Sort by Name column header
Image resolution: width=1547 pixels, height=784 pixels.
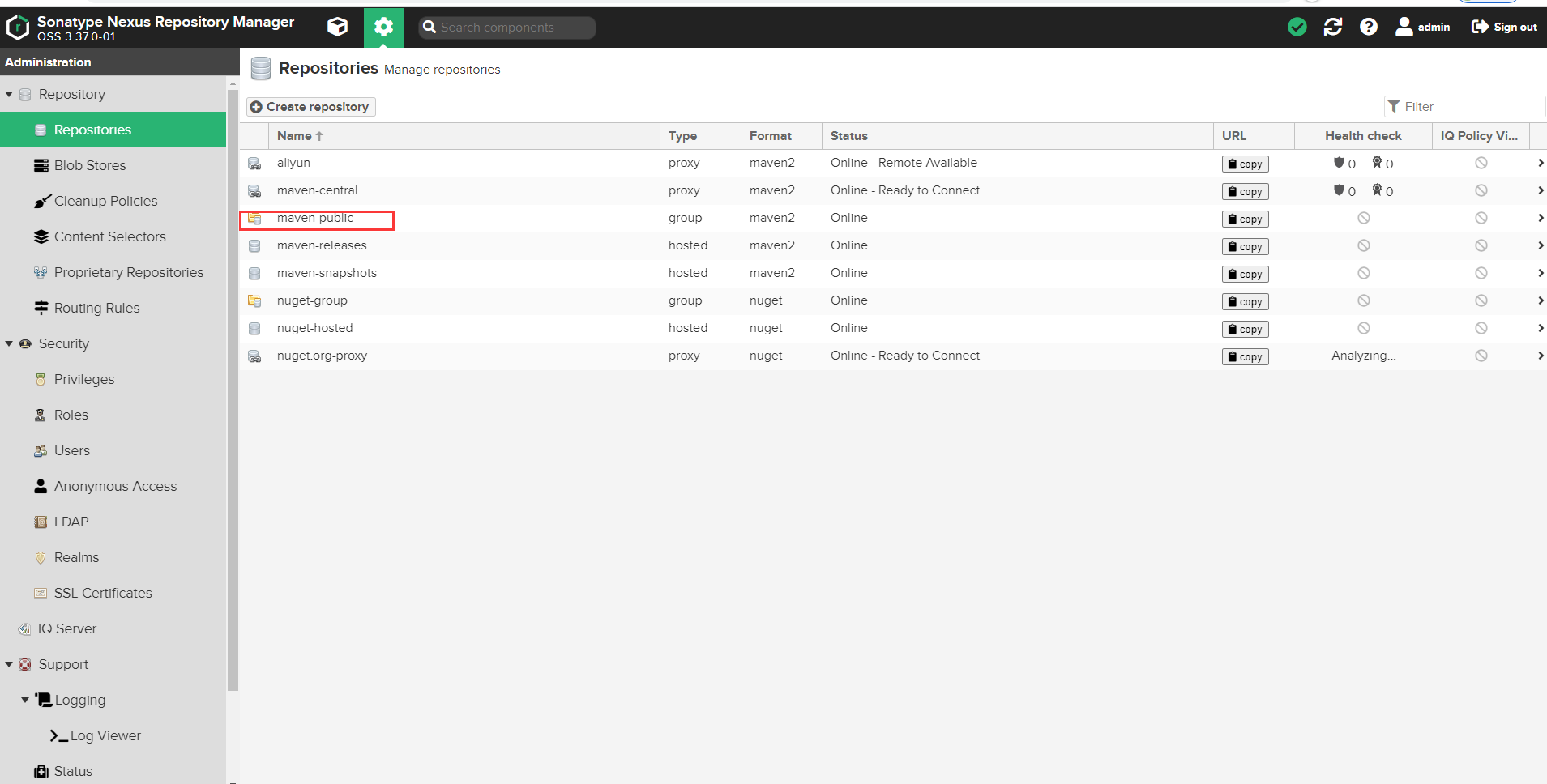(464, 136)
